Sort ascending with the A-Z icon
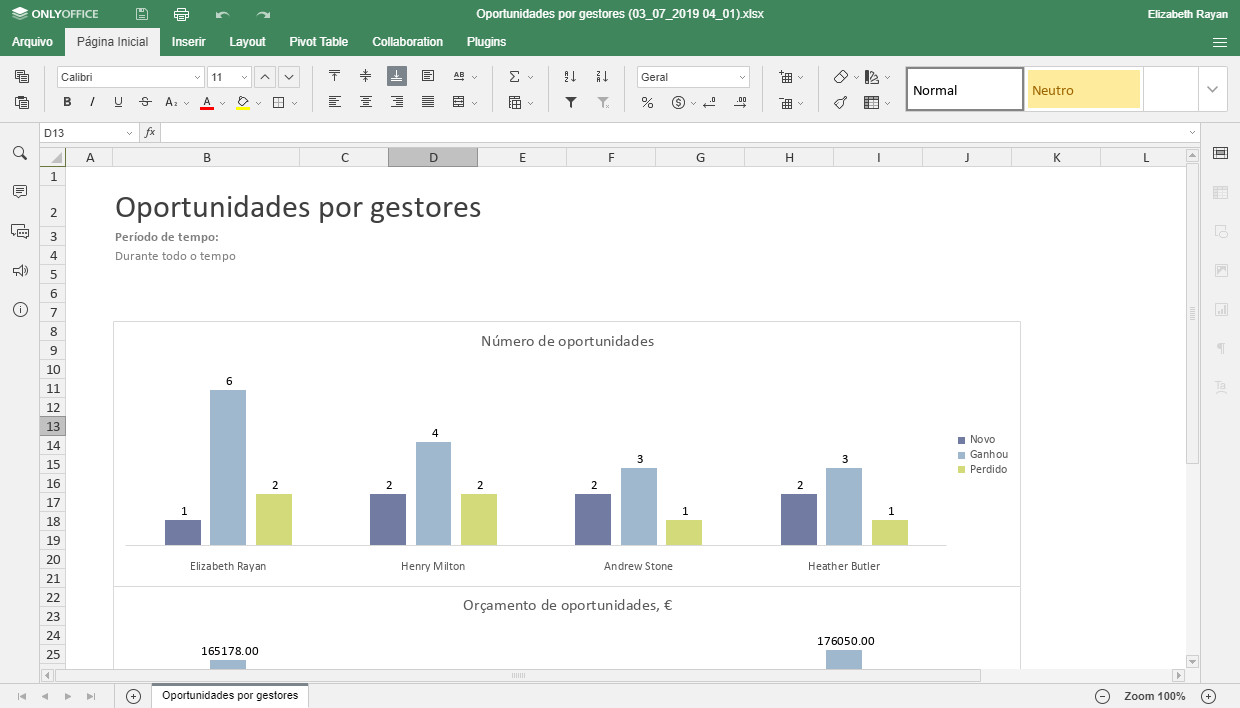 pyautogui.click(x=570, y=77)
